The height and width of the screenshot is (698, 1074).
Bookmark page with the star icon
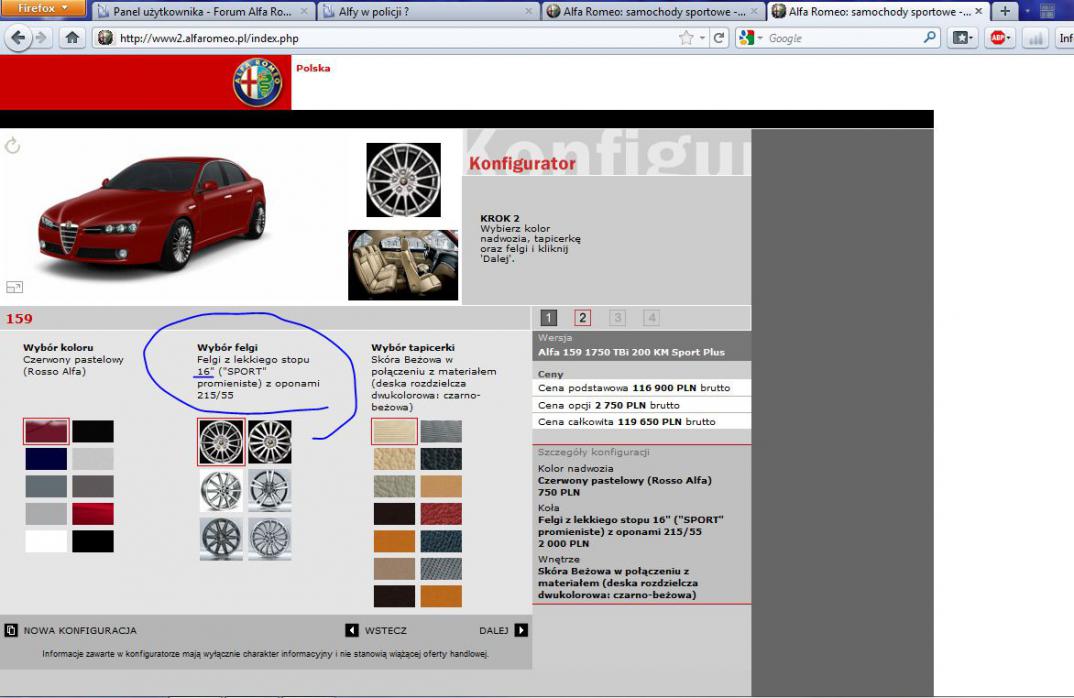[x=686, y=38]
